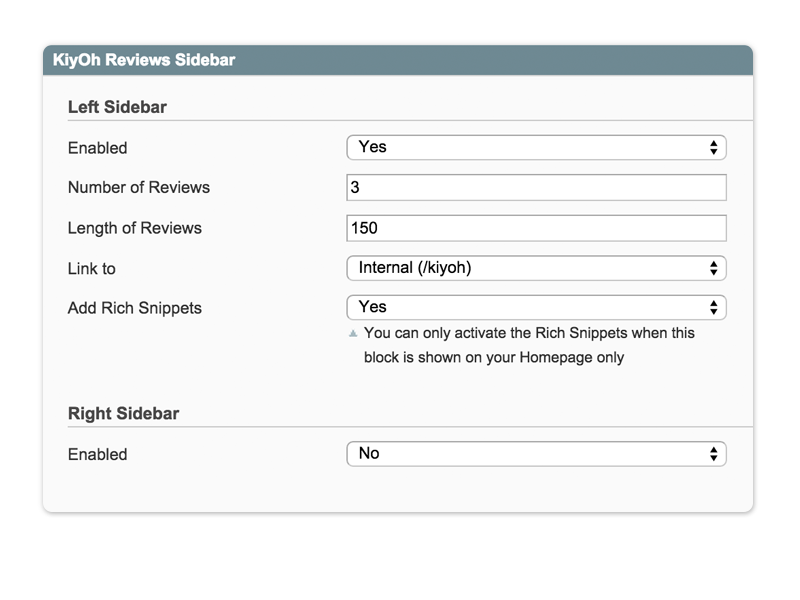Click the Enabled label under Right Sidebar
This screenshot has height=600, width=800.
tap(97, 454)
